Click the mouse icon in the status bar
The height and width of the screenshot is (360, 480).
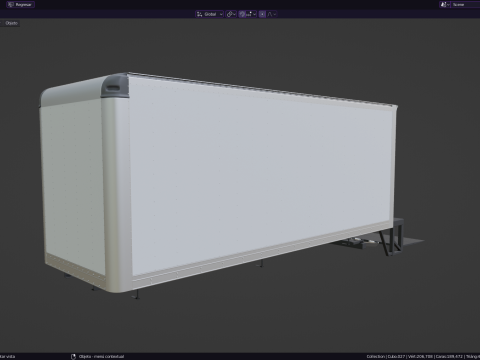click(73, 357)
